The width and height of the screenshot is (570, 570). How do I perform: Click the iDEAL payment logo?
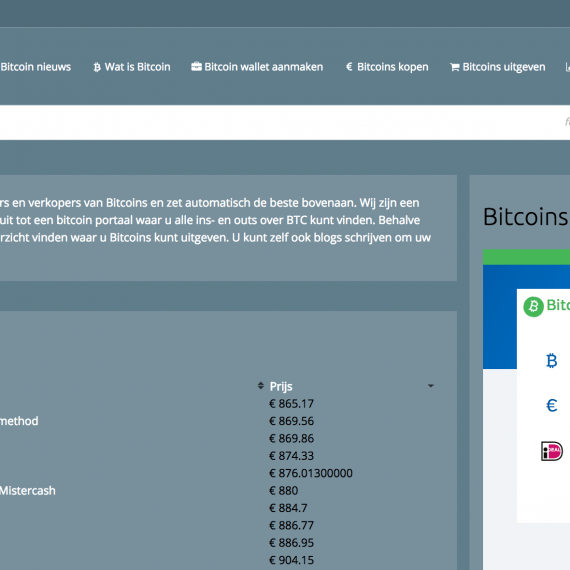(551, 451)
